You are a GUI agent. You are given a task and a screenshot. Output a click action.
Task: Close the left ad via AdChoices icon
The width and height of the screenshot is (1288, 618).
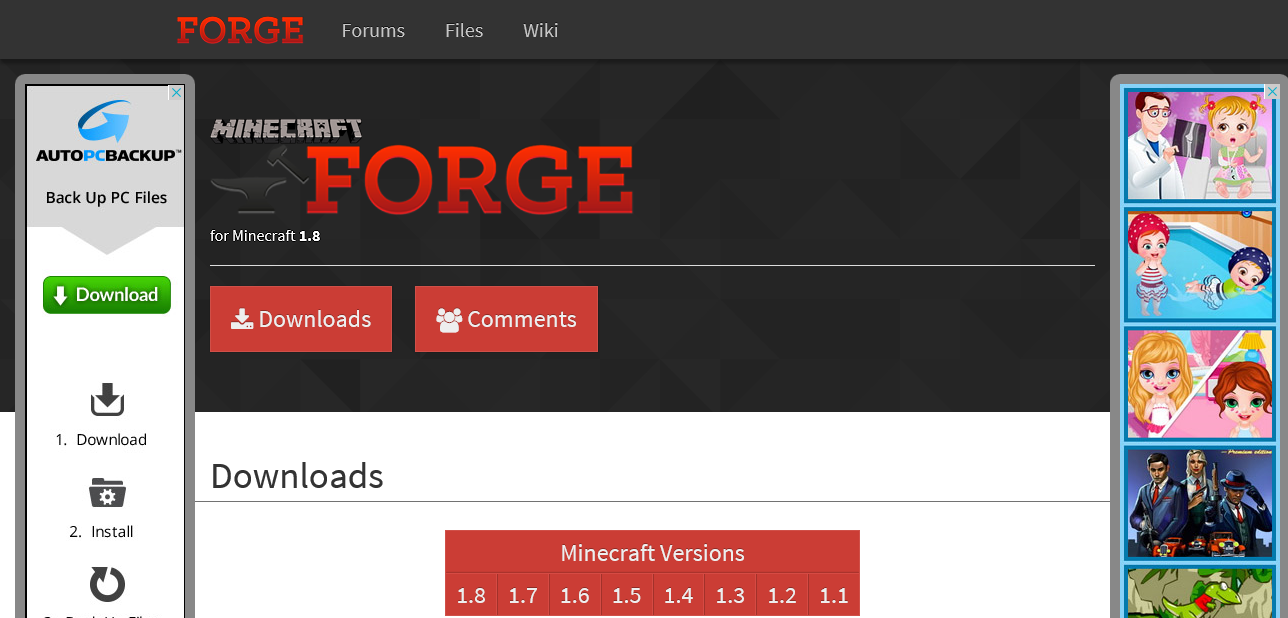[176, 93]
